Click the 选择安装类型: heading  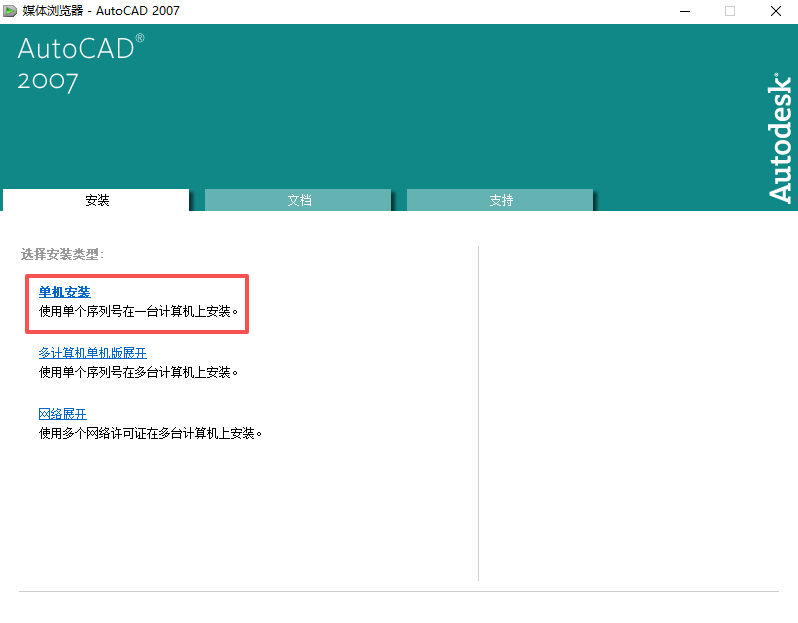62,254
